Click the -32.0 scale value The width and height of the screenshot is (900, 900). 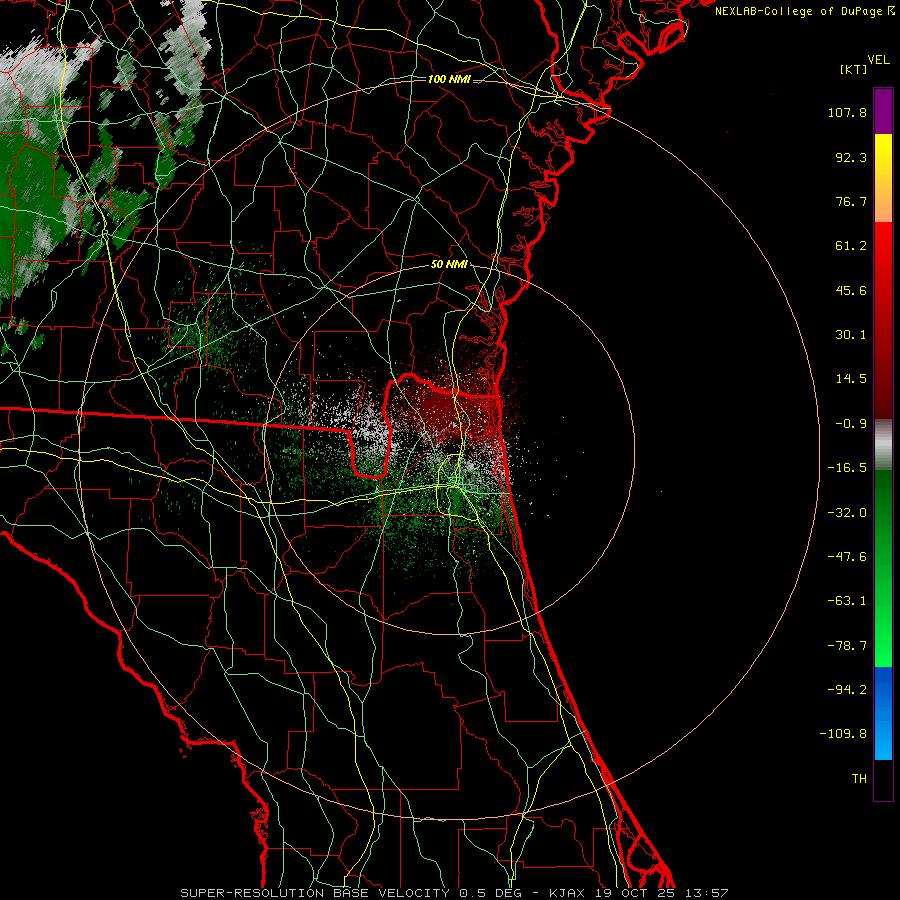tap(847, 513)
